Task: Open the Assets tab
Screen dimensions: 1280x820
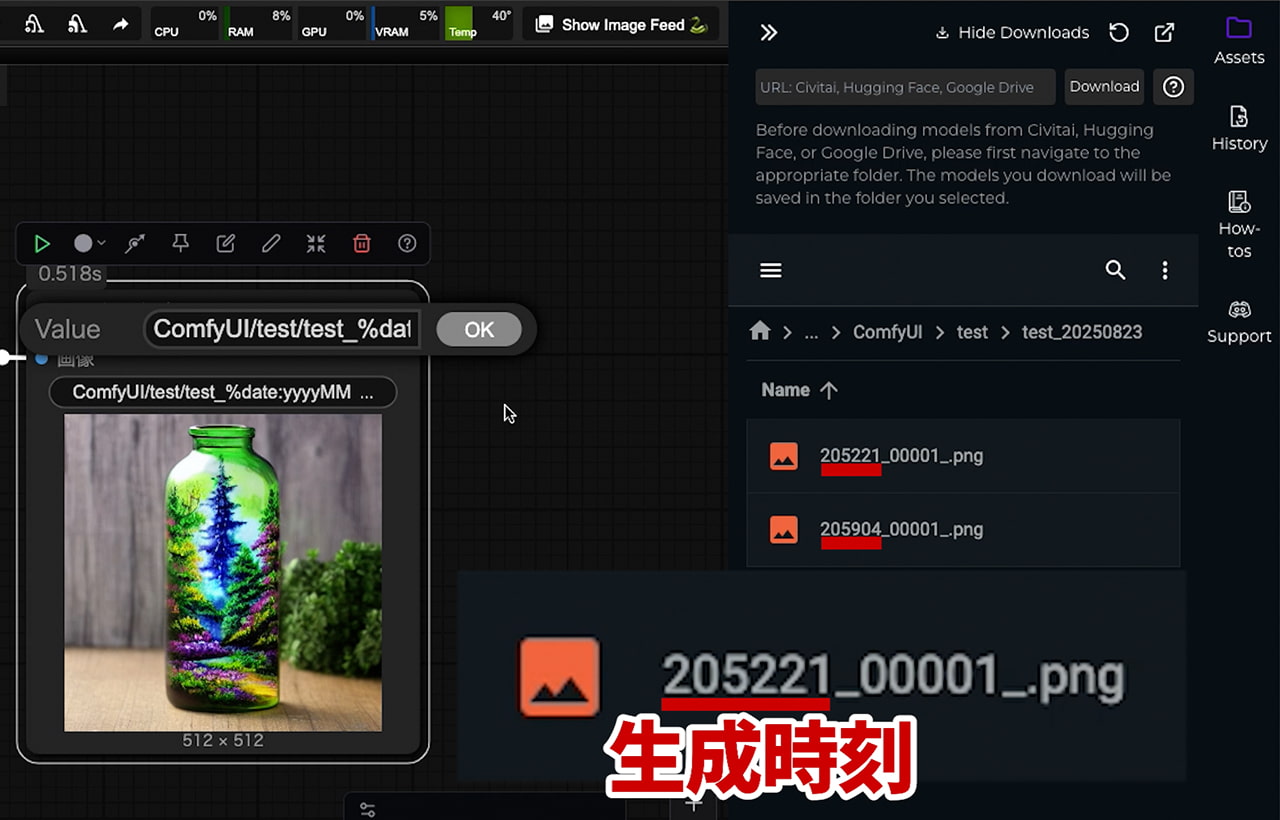Action: (1239, 40)
